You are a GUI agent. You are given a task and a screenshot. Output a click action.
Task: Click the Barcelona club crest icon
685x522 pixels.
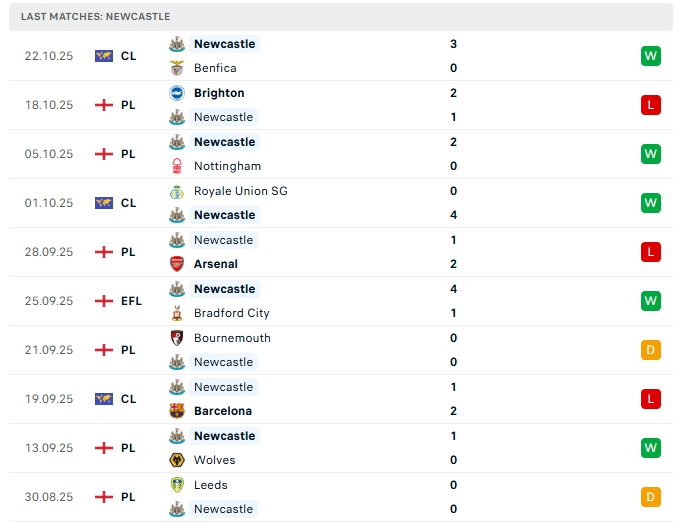click(177, 411)
